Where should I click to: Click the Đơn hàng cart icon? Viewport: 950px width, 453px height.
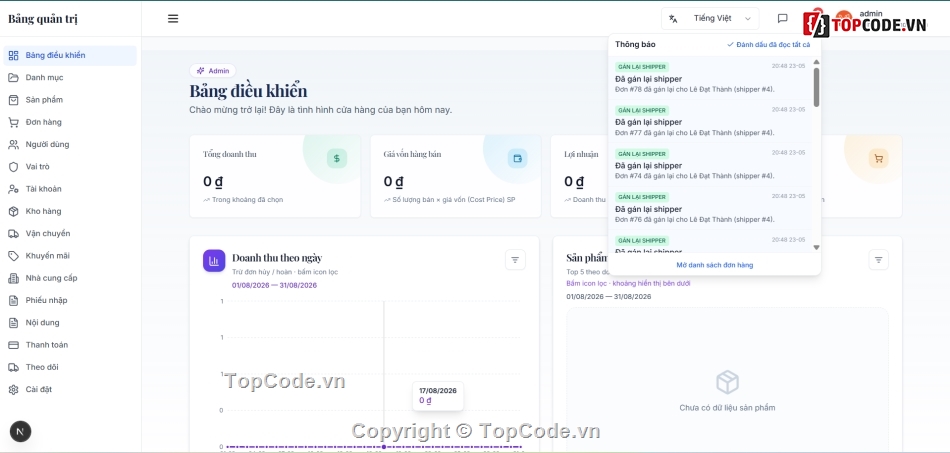[13, 122]
